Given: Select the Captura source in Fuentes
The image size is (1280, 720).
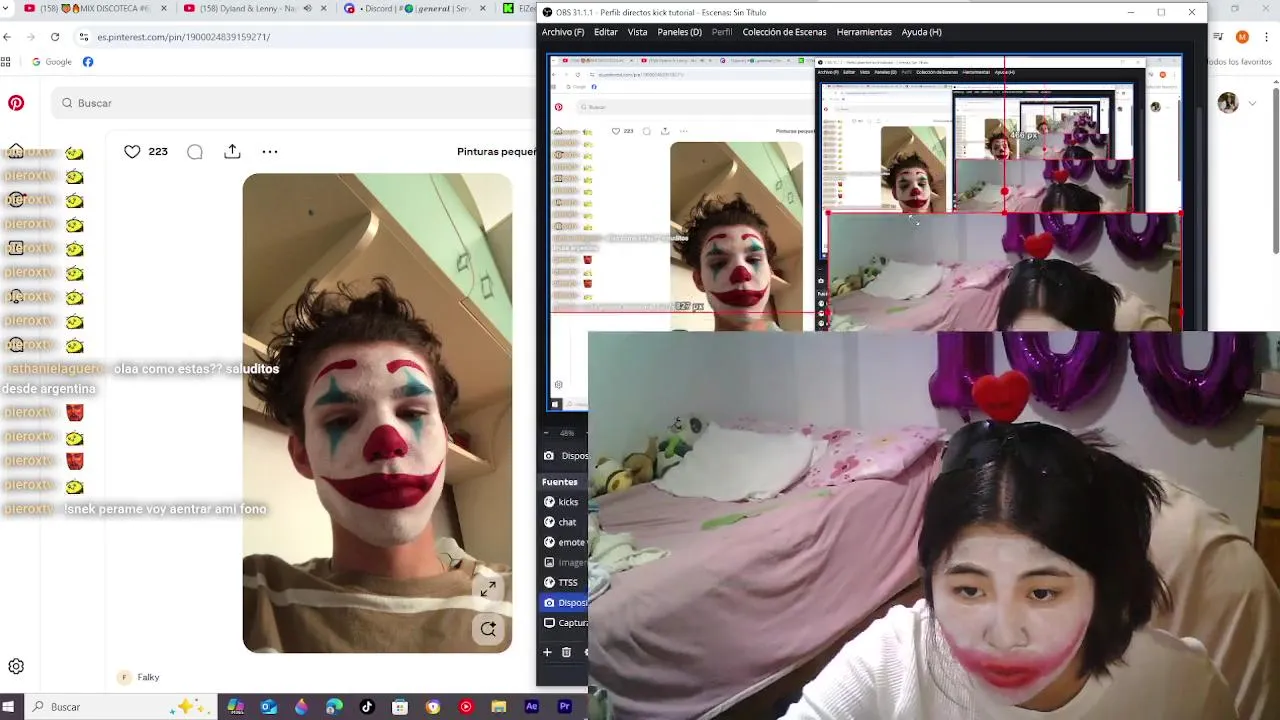Looking at the screenshot, I should 564,623.
